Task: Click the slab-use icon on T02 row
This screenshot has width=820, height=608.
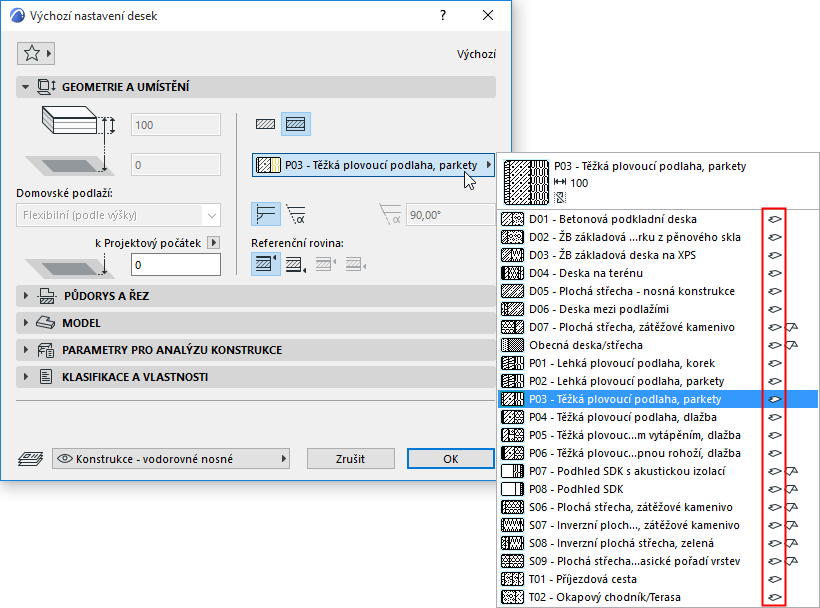Action: tap(775, 597)
